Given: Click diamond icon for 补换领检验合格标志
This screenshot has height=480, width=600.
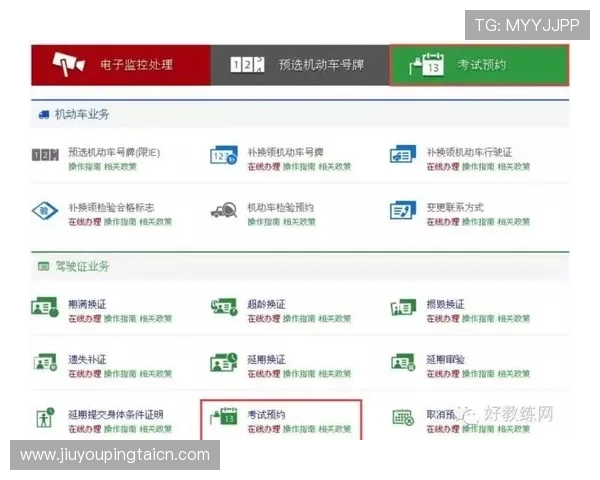Looking at the screenshot, I should click(45, 211).
